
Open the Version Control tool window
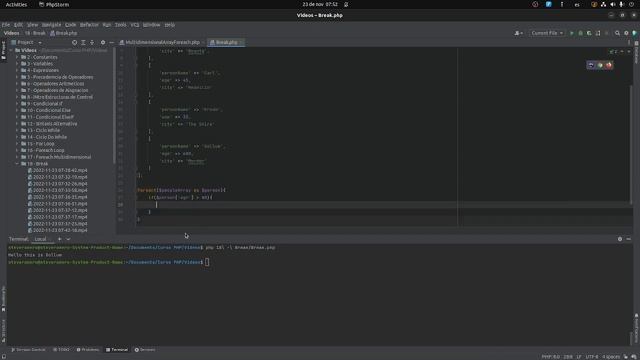(28, 350)
